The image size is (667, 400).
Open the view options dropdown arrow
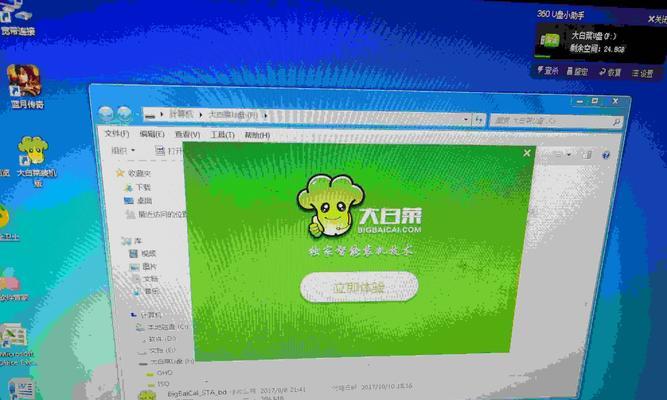[569, 154]
